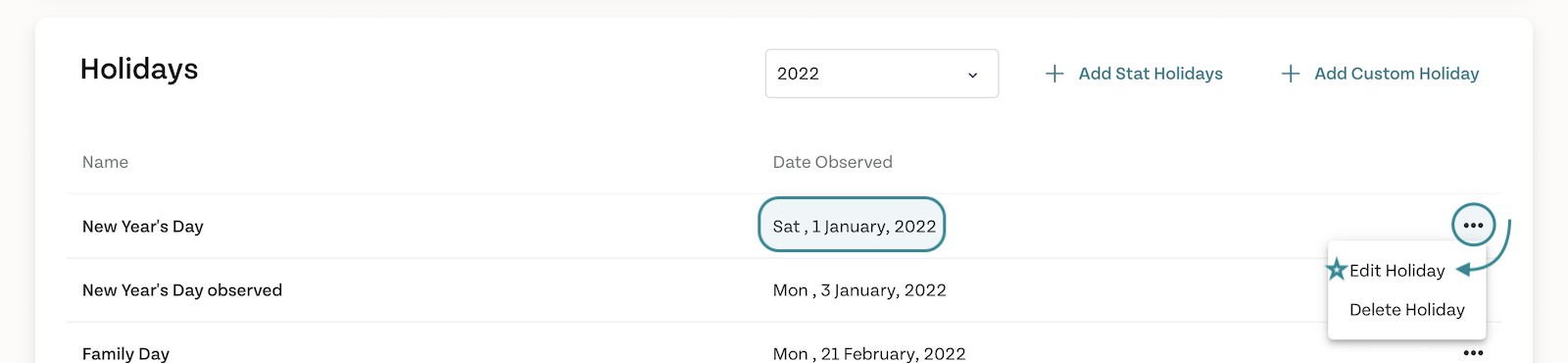Click the Holidays section heading
The height and width of the screenshot is (363, 1568).
tap(139, 69)
